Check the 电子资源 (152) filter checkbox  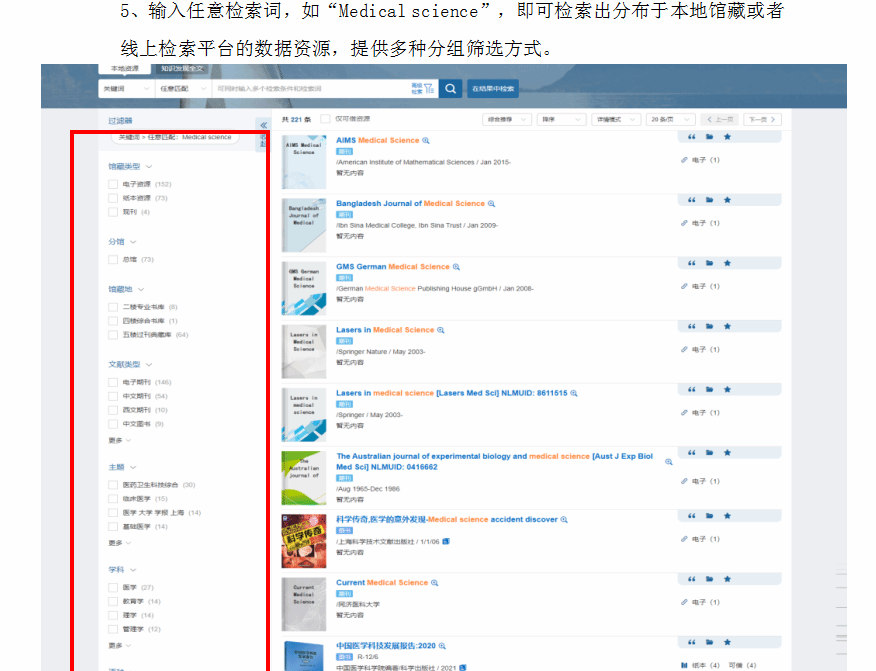[113, 184]
